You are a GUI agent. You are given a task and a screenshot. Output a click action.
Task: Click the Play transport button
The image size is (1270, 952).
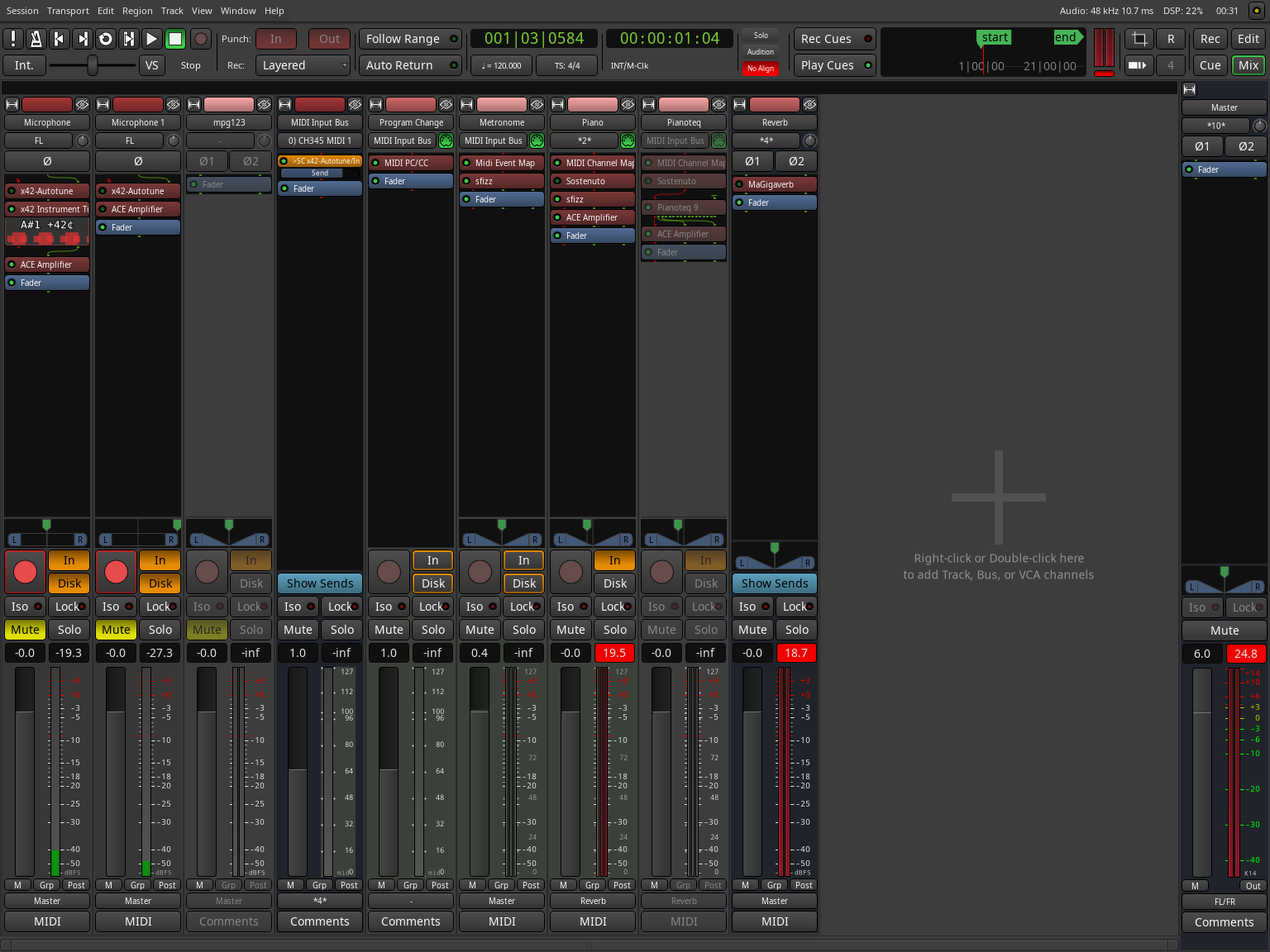click(151, 39)
